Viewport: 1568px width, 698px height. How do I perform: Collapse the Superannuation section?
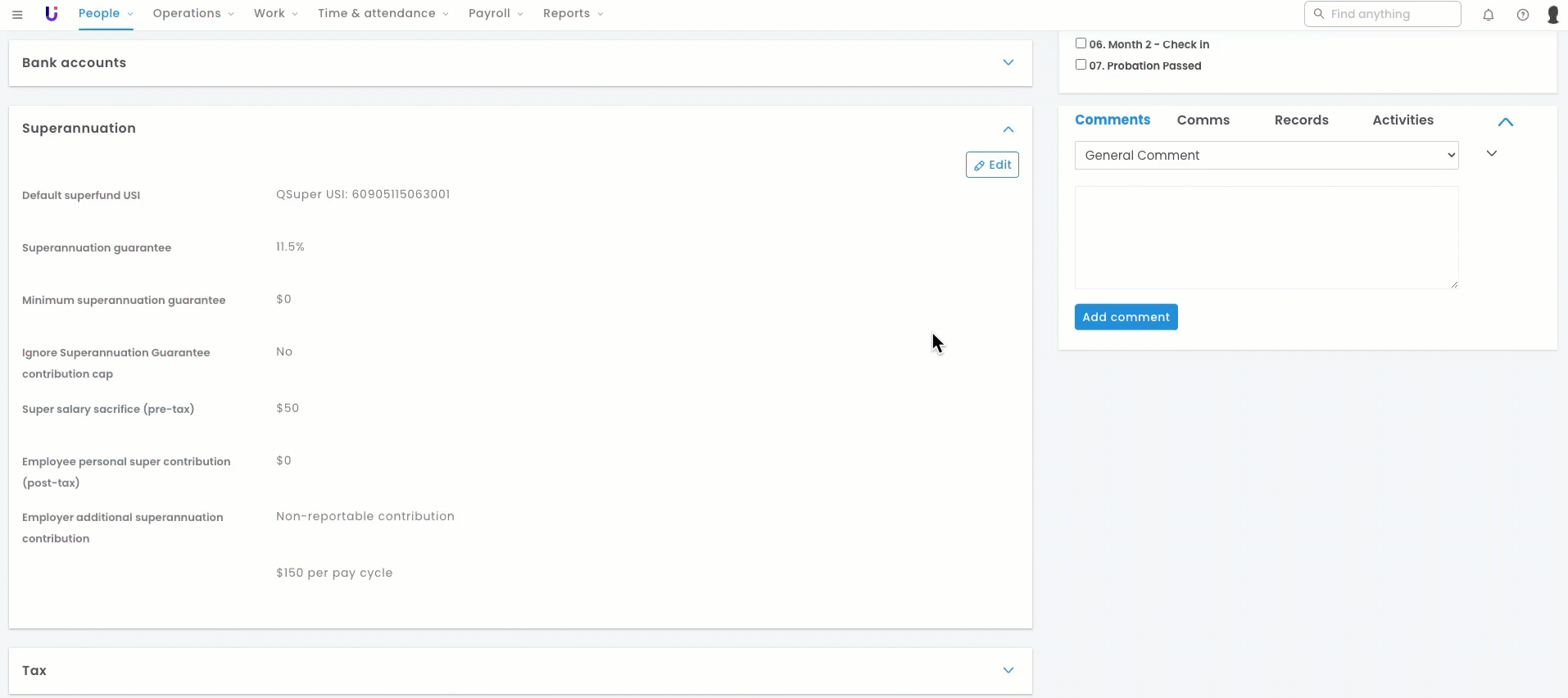(1008, 129)
